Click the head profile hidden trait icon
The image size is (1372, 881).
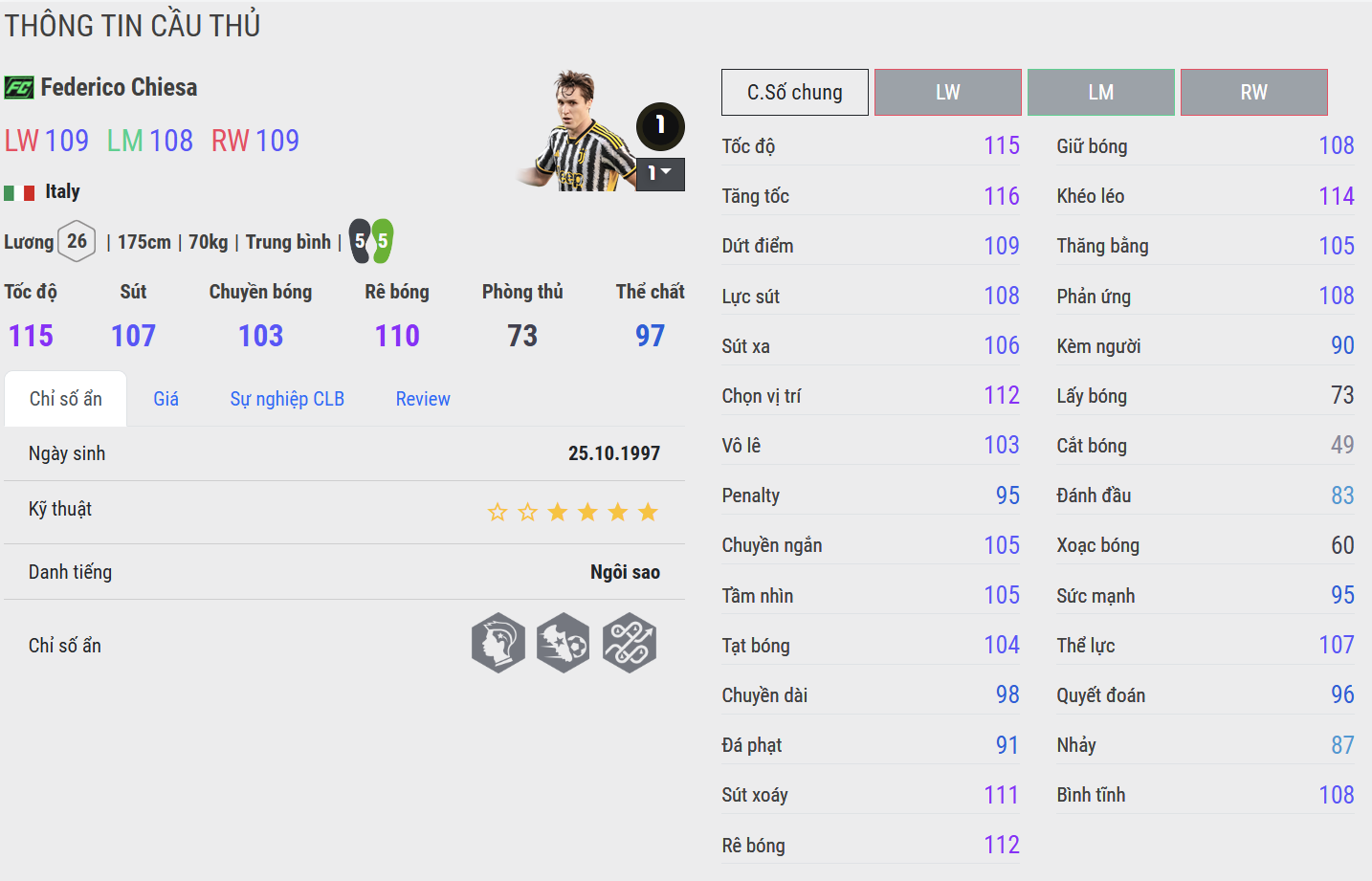tap(498, 643)
